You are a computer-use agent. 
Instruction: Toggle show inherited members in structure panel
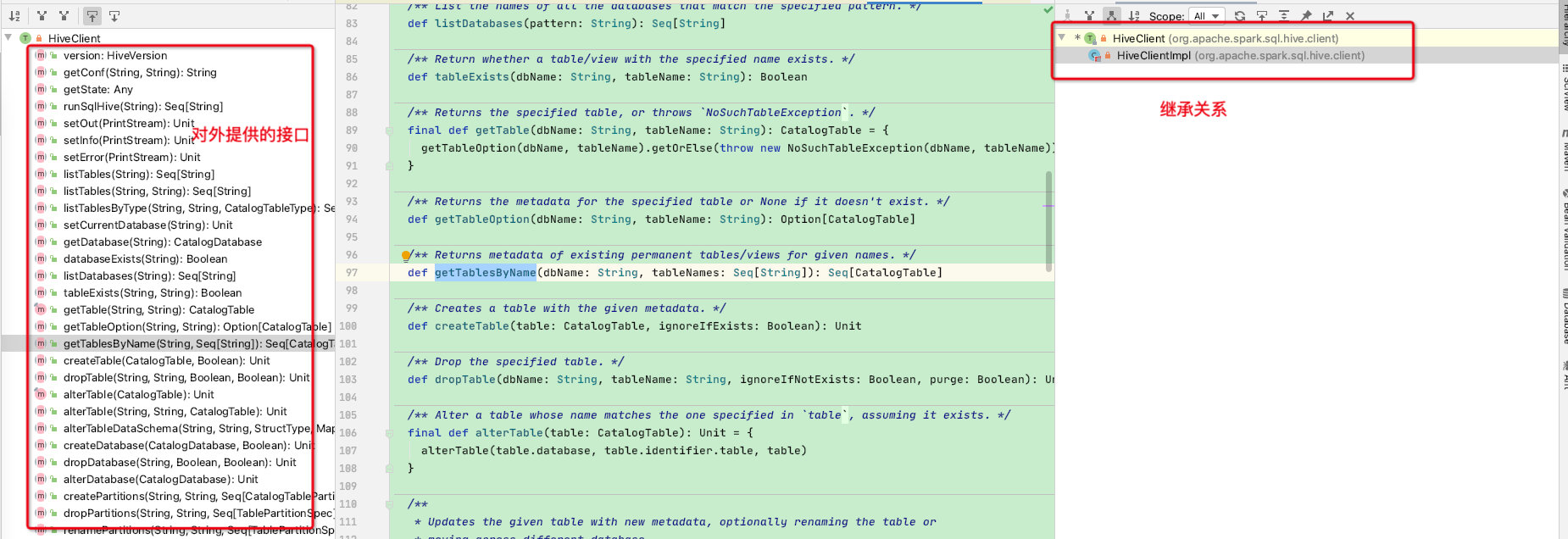tap(42, 16)
